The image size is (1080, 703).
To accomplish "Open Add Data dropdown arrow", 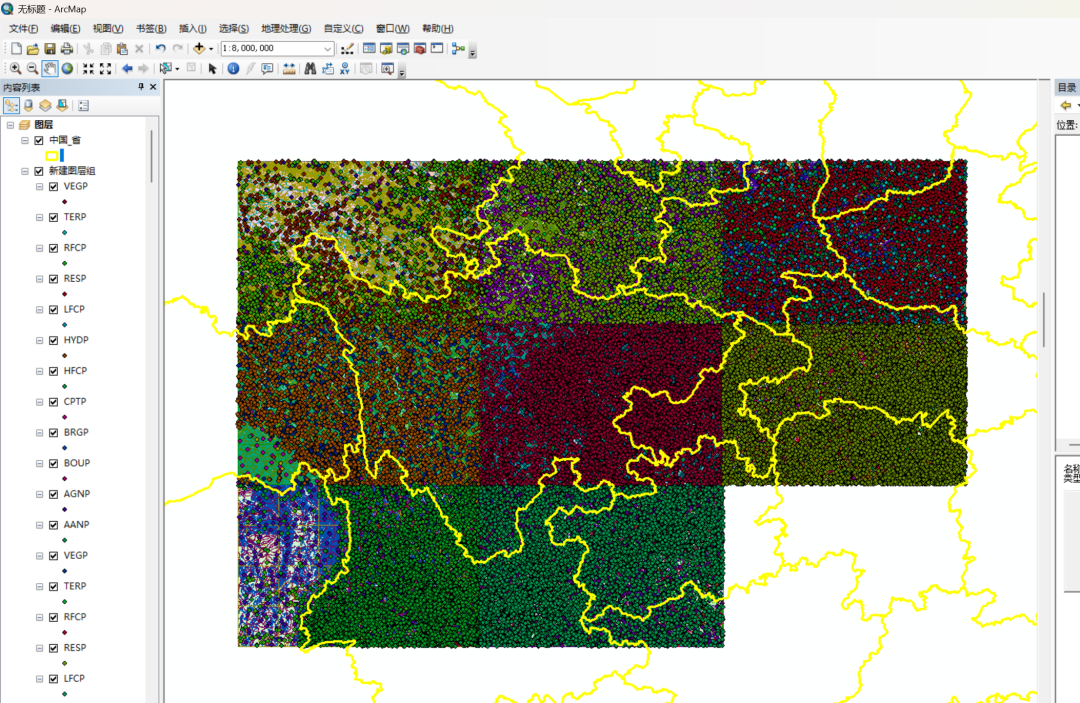I will click(211, 49).
